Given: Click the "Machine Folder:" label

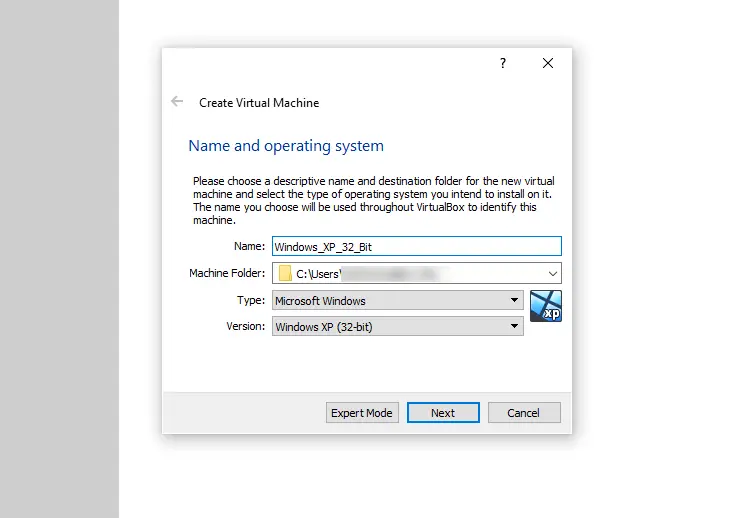Looking at the screenshot, I should [227, 273].
